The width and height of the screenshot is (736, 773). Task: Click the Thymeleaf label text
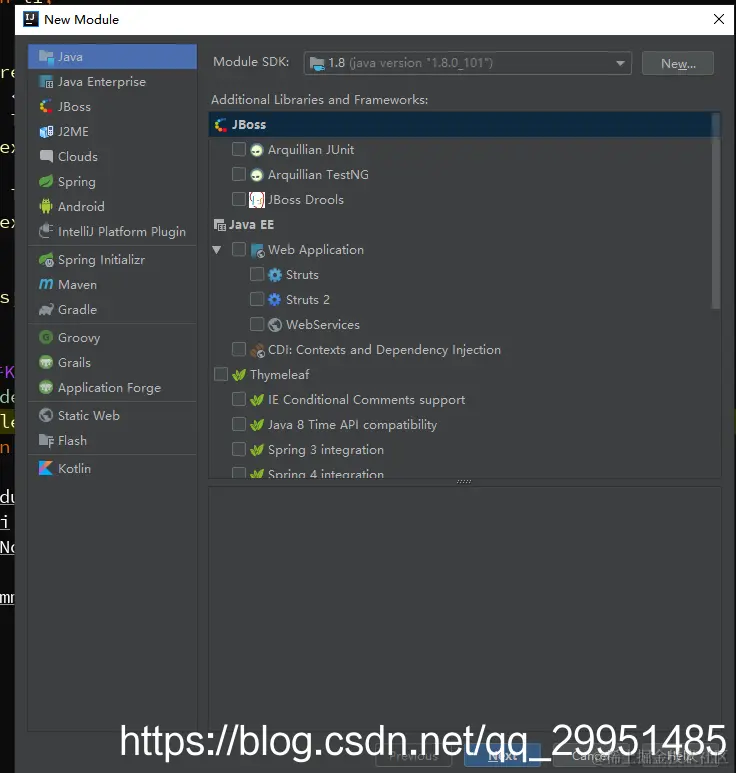pos(280,375)
